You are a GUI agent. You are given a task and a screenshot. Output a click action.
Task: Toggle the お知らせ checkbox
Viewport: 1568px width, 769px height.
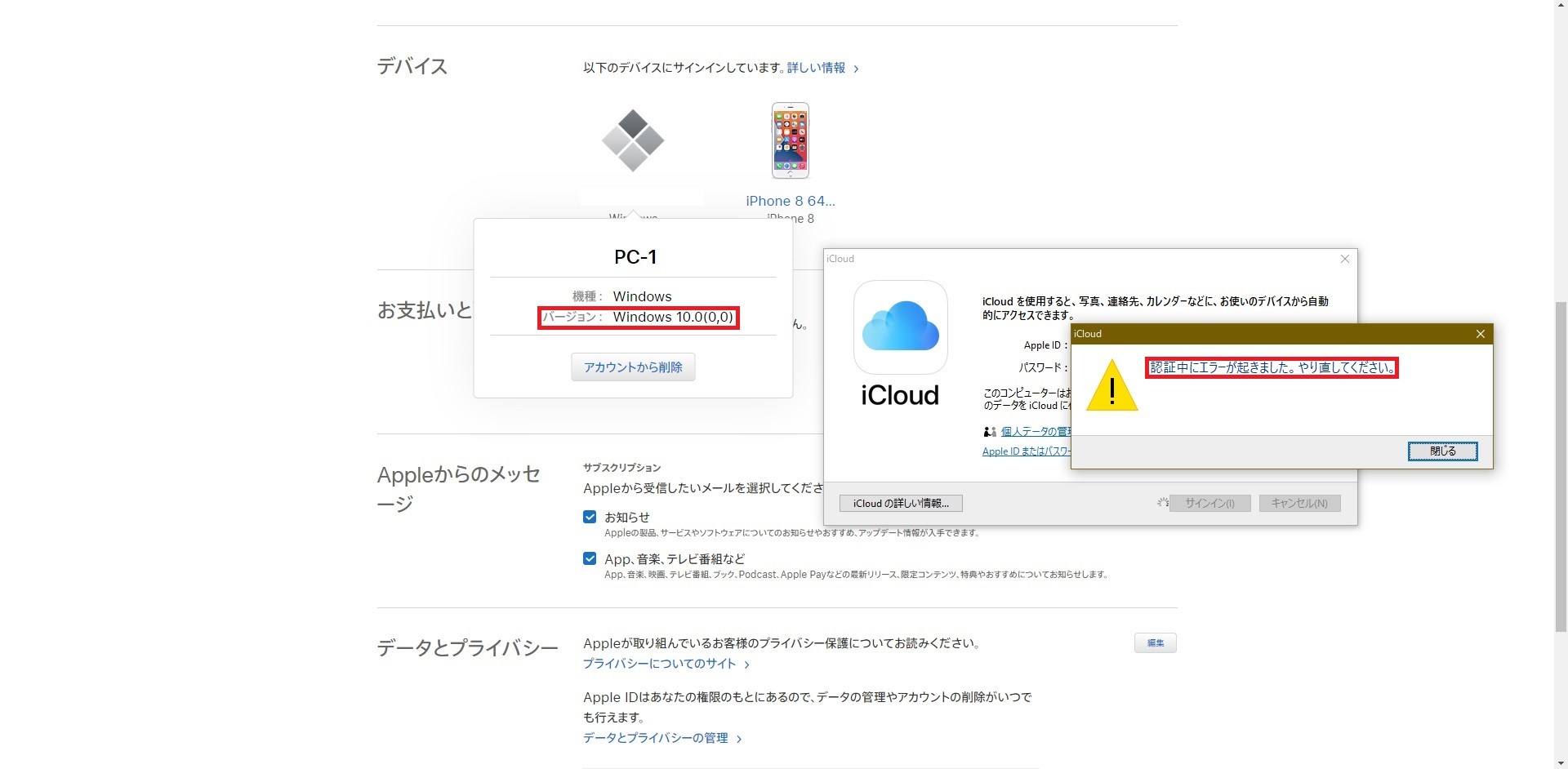tap(590, 517)
